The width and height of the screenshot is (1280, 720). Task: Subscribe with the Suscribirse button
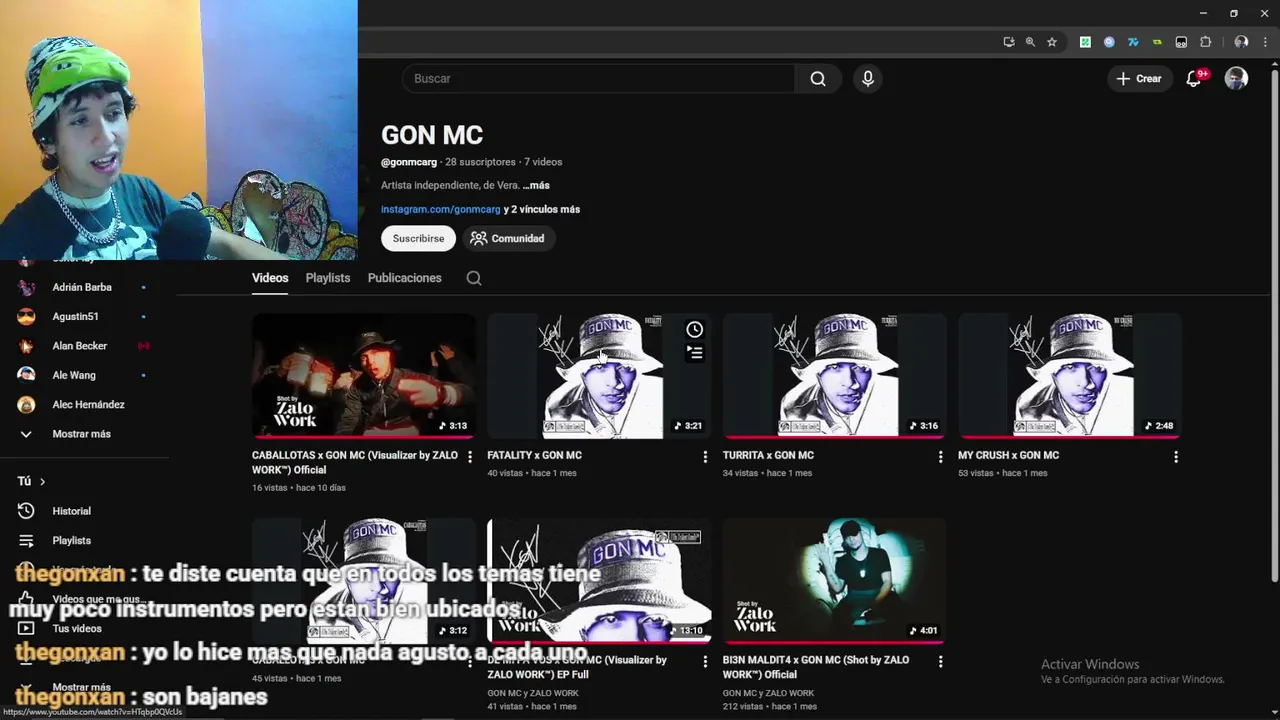click(418, 238)
